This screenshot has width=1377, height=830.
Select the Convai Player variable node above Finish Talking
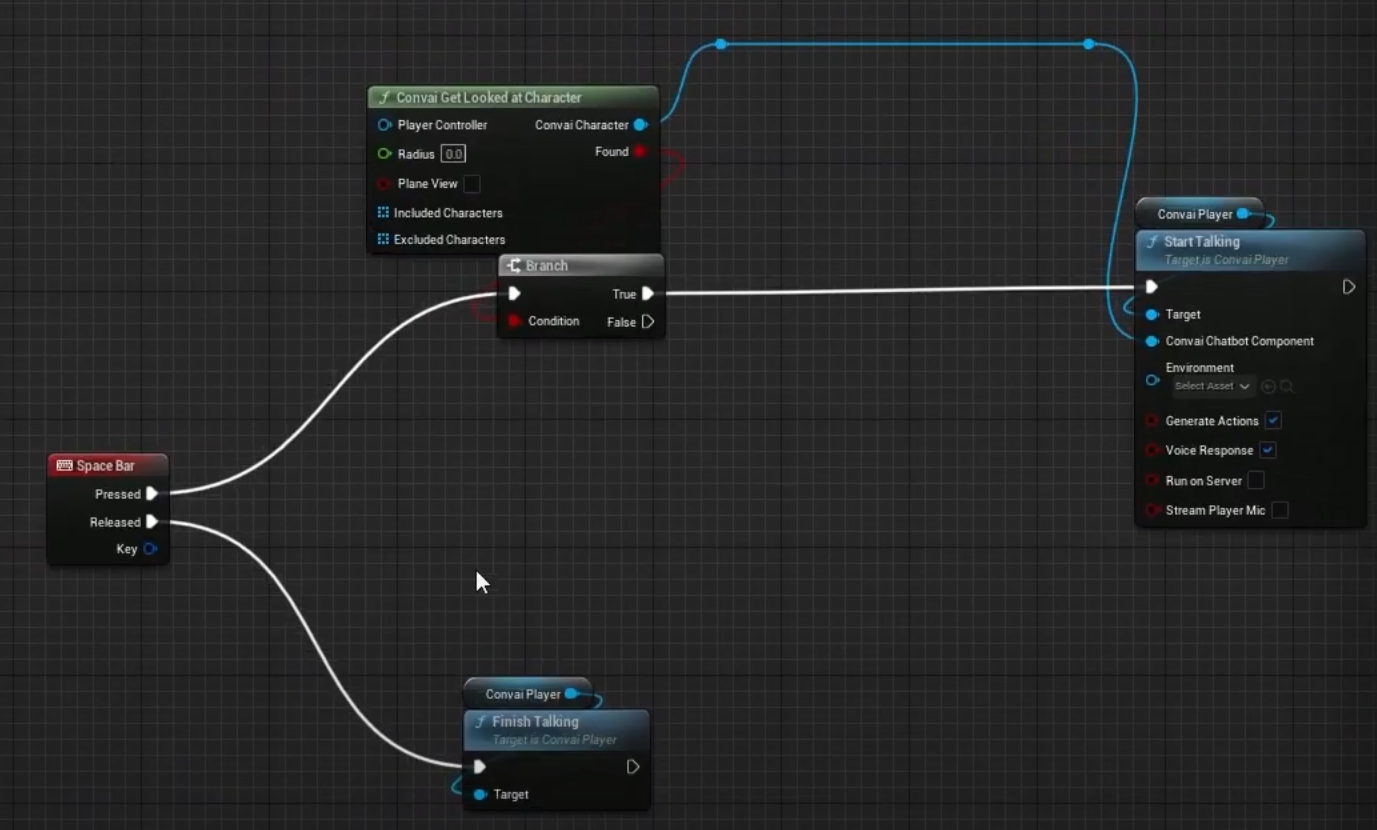[528, 694]
